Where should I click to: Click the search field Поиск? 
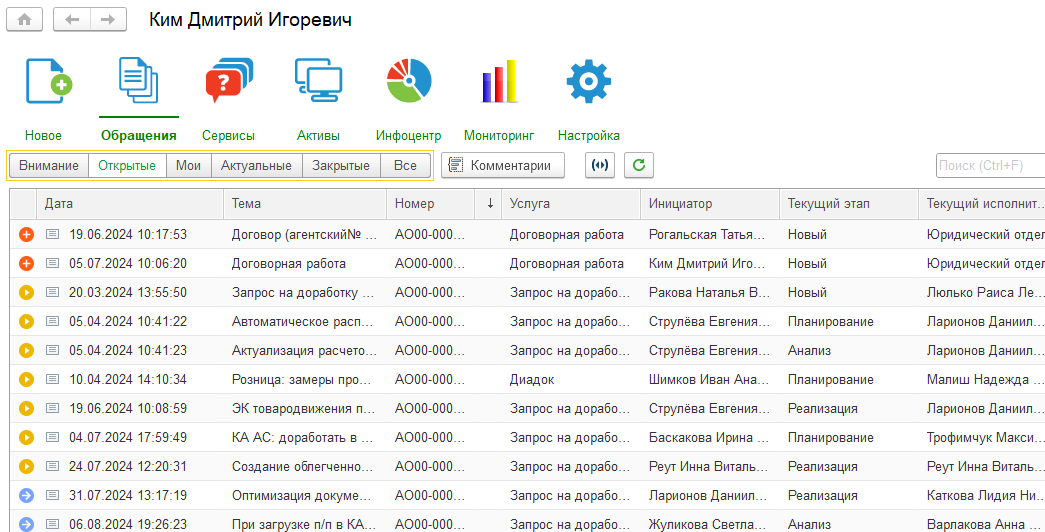pos(989,166)
